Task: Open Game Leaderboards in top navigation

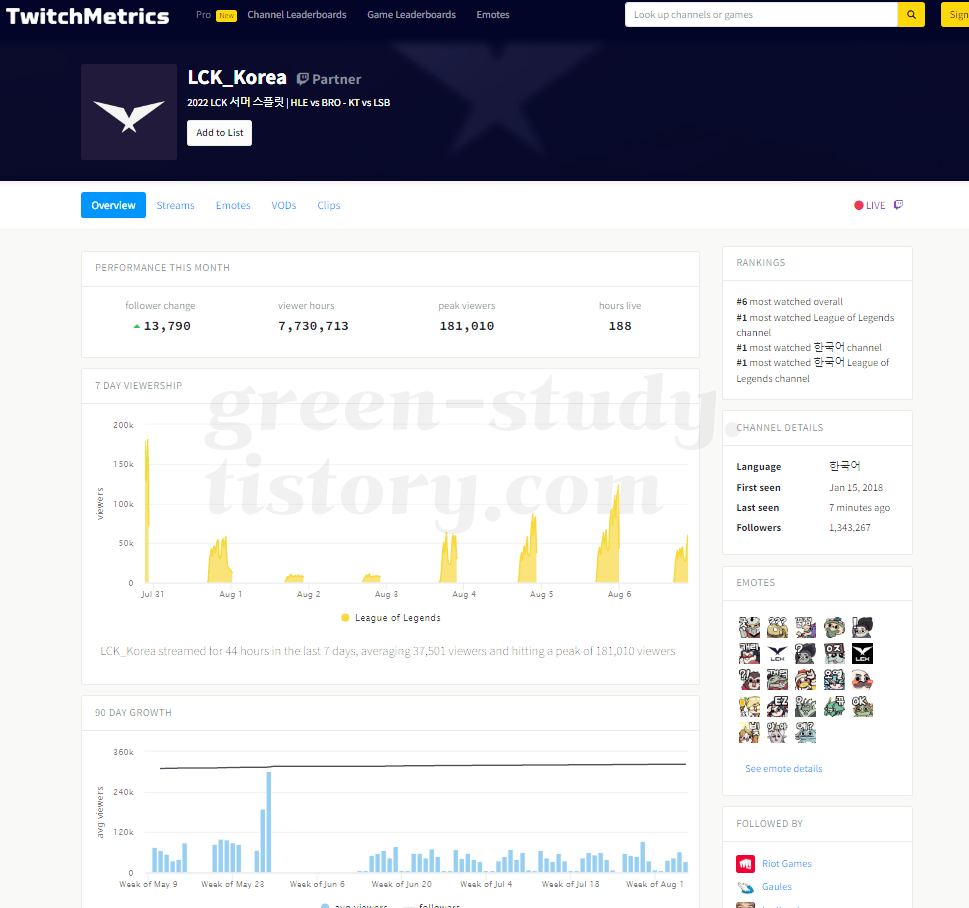Action: click(x=412, y=15)
